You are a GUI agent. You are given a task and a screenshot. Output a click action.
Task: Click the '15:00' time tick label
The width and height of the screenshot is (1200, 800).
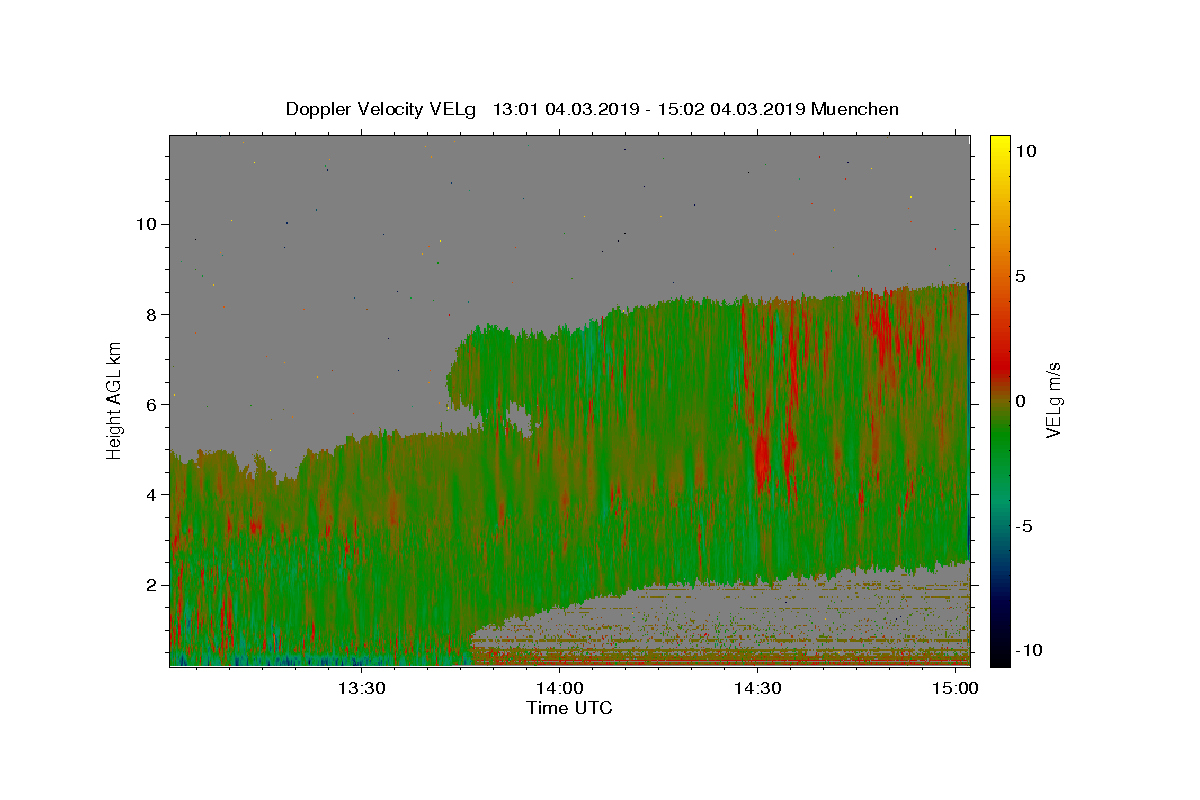pos(957,688)
